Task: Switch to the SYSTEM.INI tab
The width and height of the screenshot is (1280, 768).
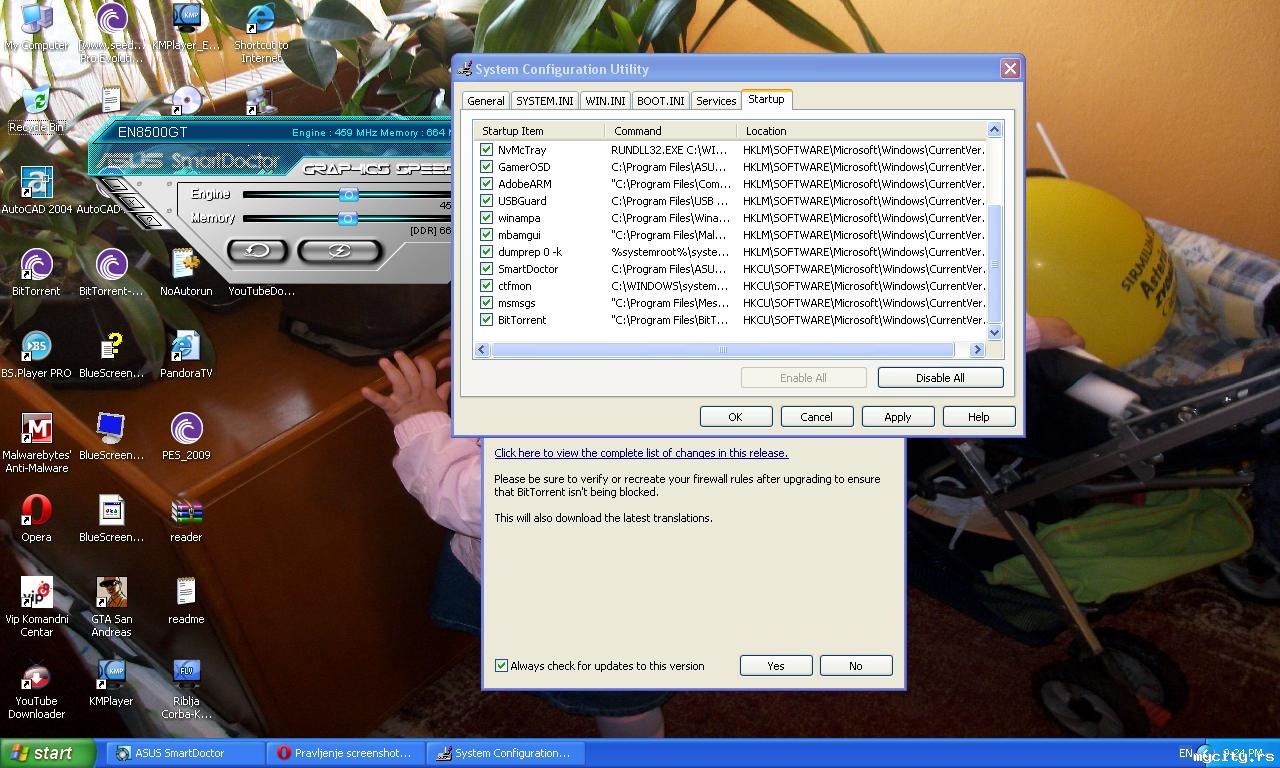Action: [545, 101]
